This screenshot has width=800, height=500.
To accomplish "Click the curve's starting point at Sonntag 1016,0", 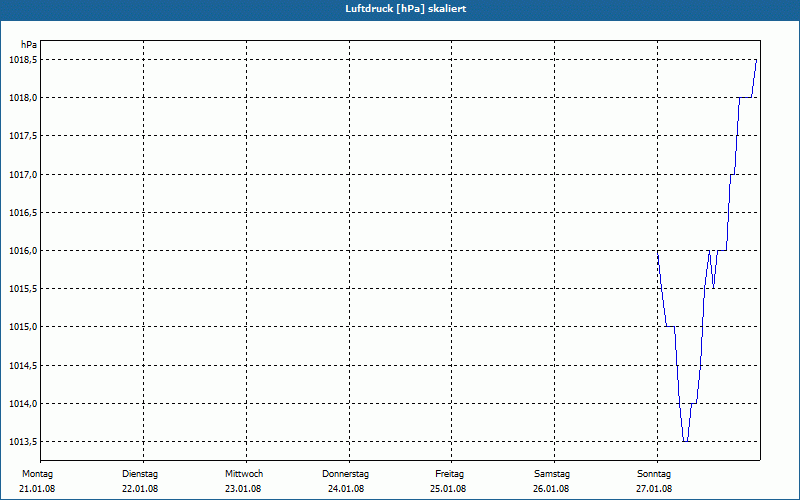I will (x=658, y=251).
